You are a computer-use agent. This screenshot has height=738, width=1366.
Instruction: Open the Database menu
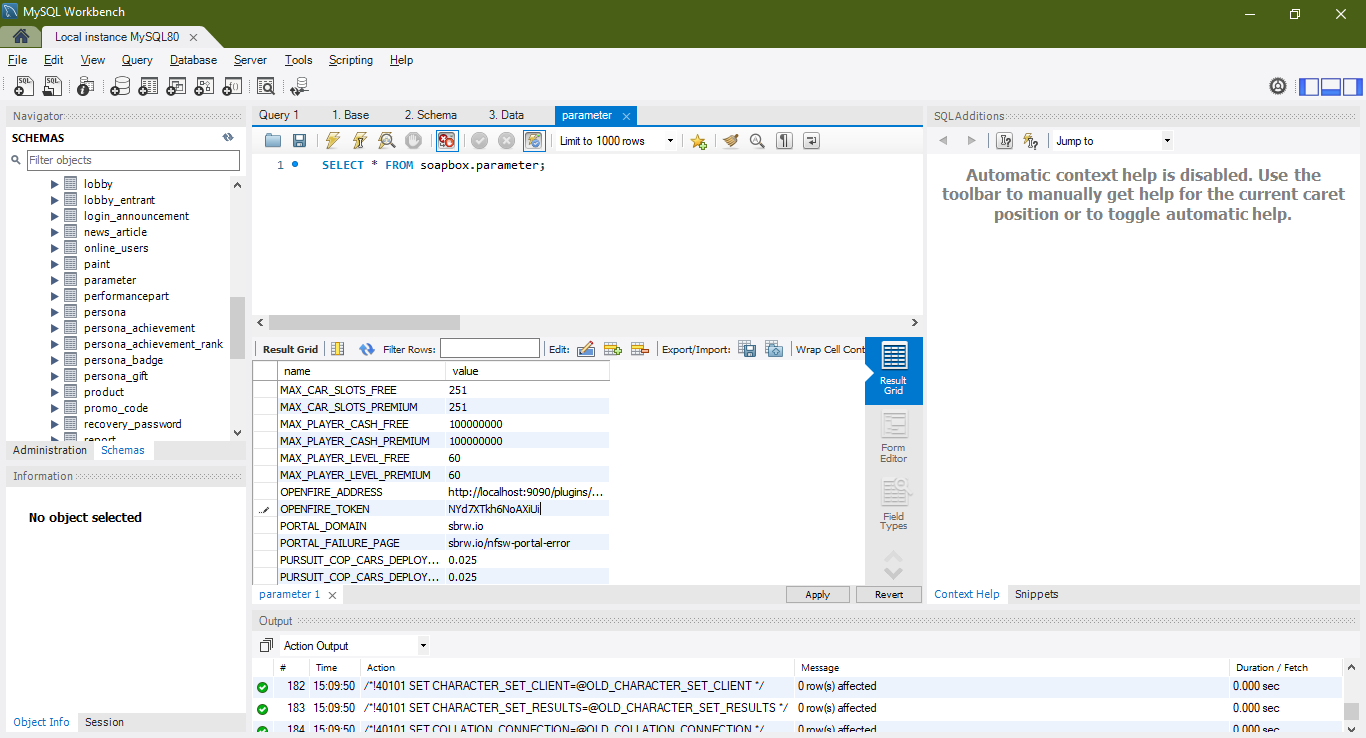[193, 60]
